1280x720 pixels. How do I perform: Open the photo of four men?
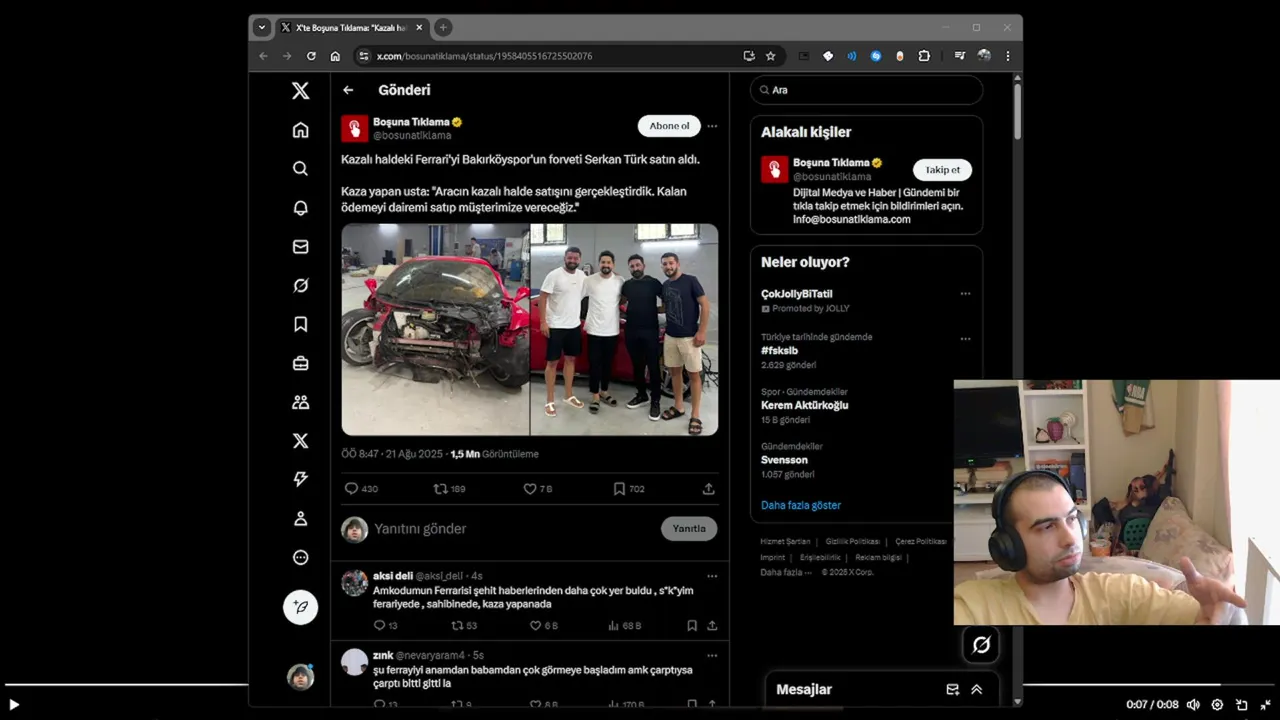click(624, 329)
